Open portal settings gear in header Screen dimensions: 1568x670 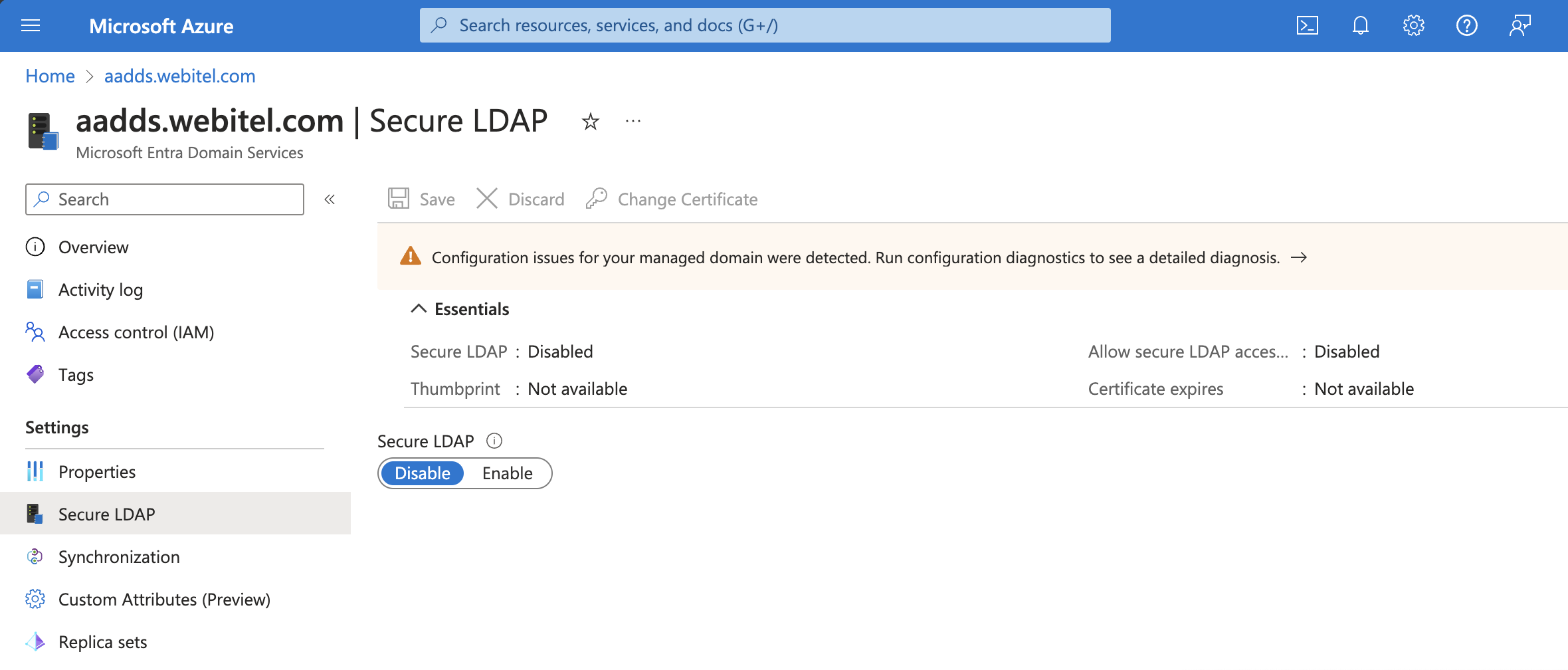(1413, 26)
